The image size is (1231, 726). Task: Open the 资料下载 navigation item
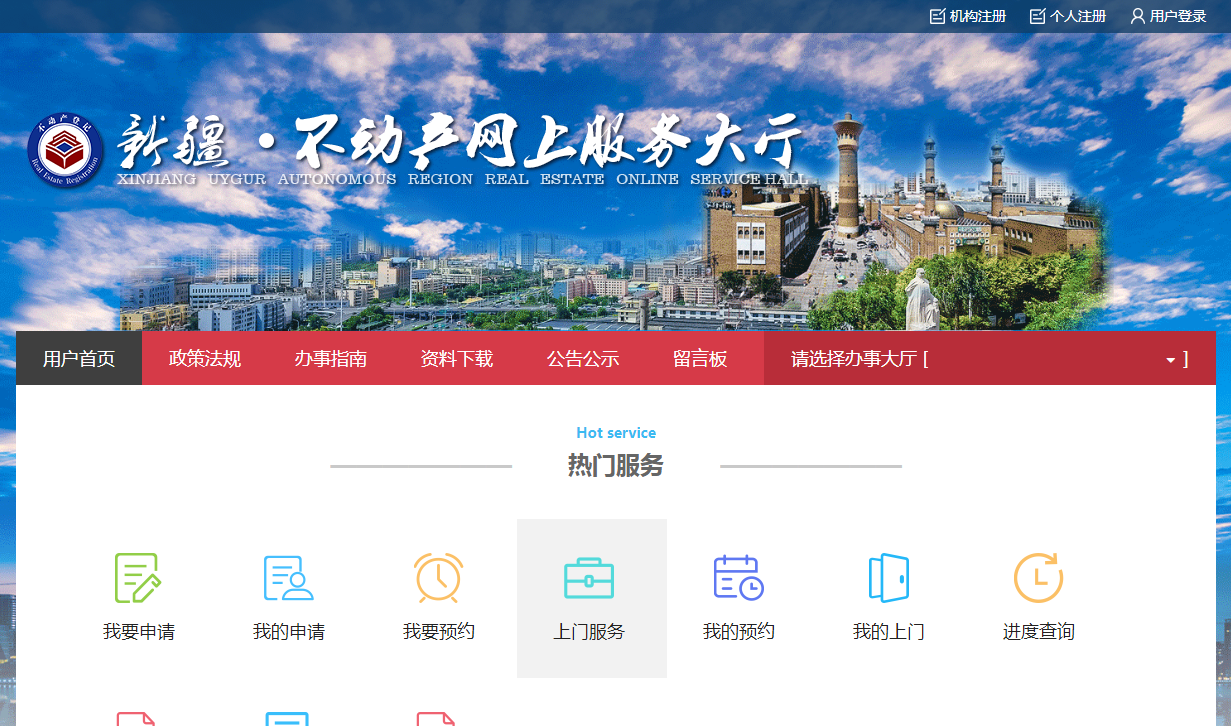coord(457,358)
